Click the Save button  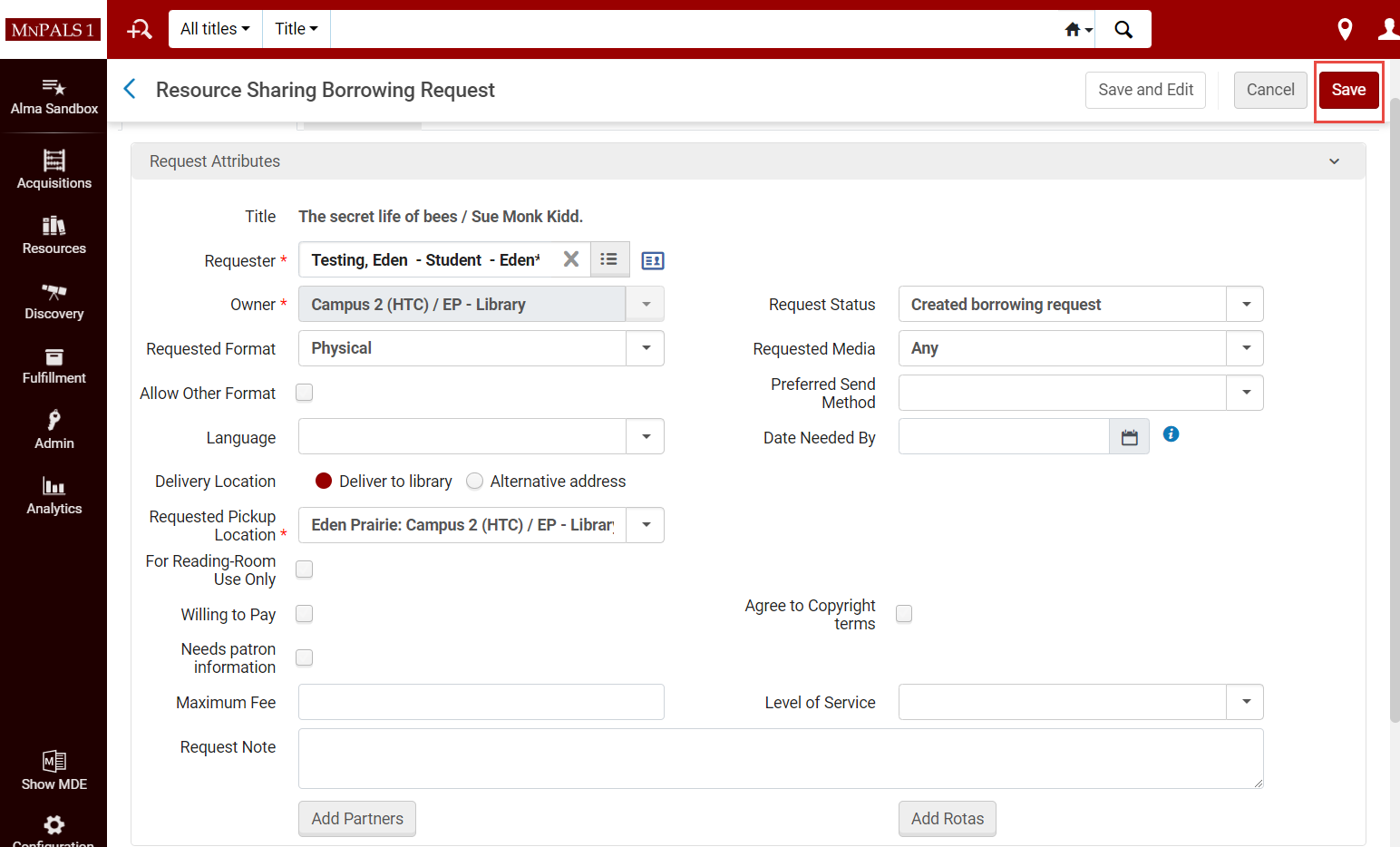click(x=1348, y=90)
